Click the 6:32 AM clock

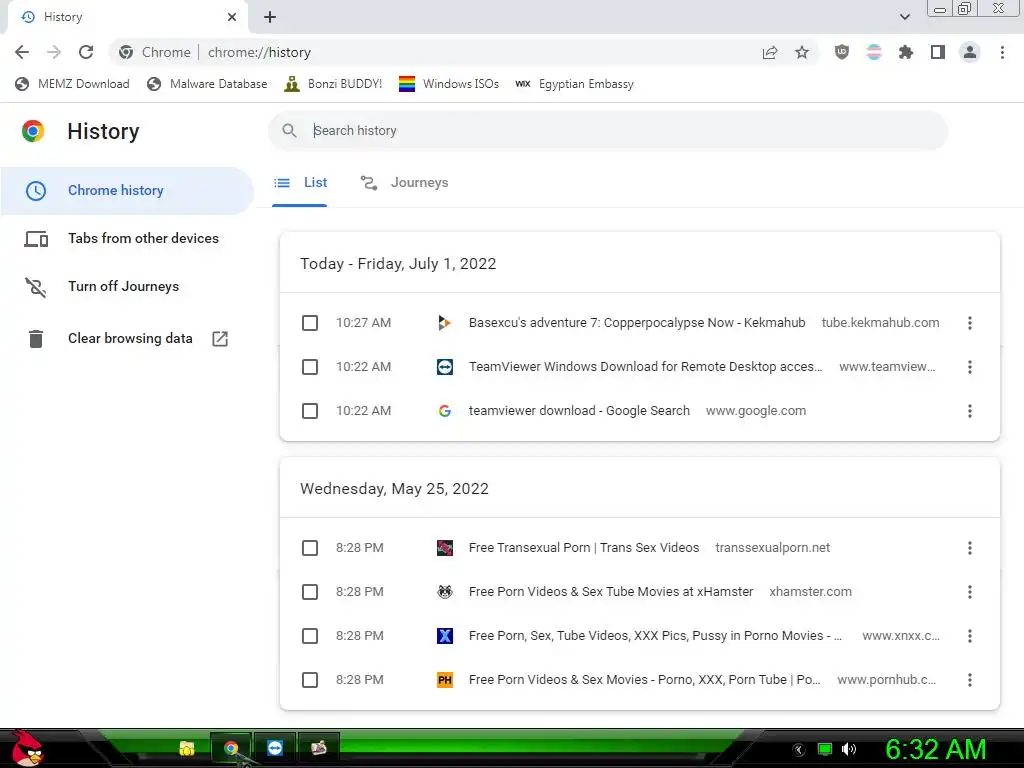coord(935,749)
